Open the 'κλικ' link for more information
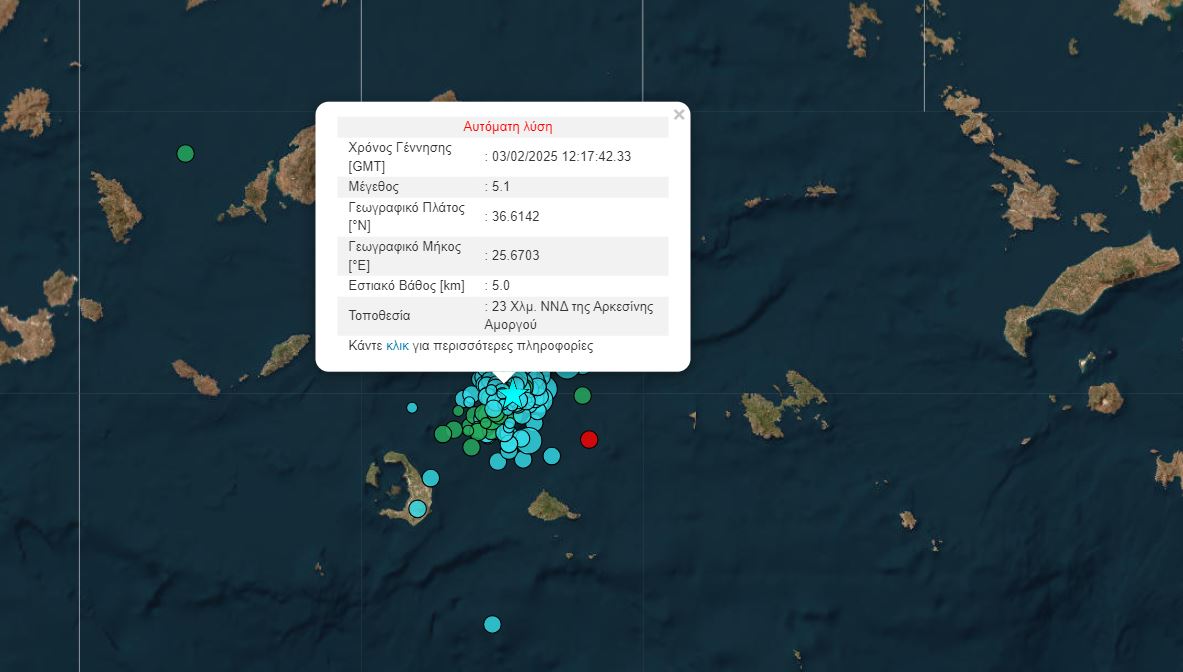Screen dimensions: 1183x672 (x=397, y=346)
